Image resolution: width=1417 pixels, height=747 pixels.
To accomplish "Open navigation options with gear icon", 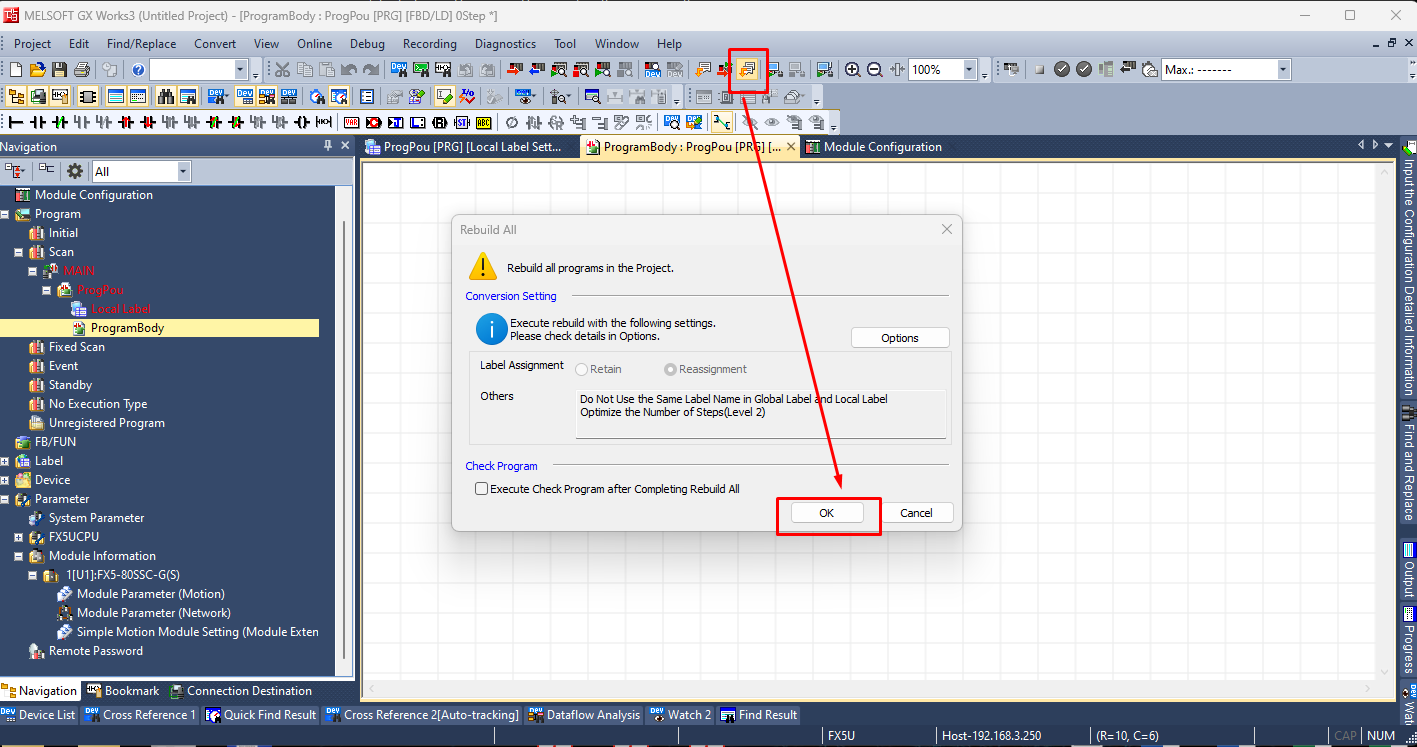I will [75, 171].
